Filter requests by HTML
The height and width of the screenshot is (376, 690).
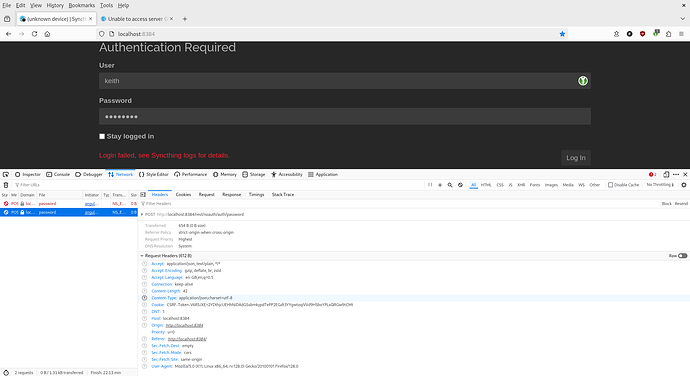point(486,185)
